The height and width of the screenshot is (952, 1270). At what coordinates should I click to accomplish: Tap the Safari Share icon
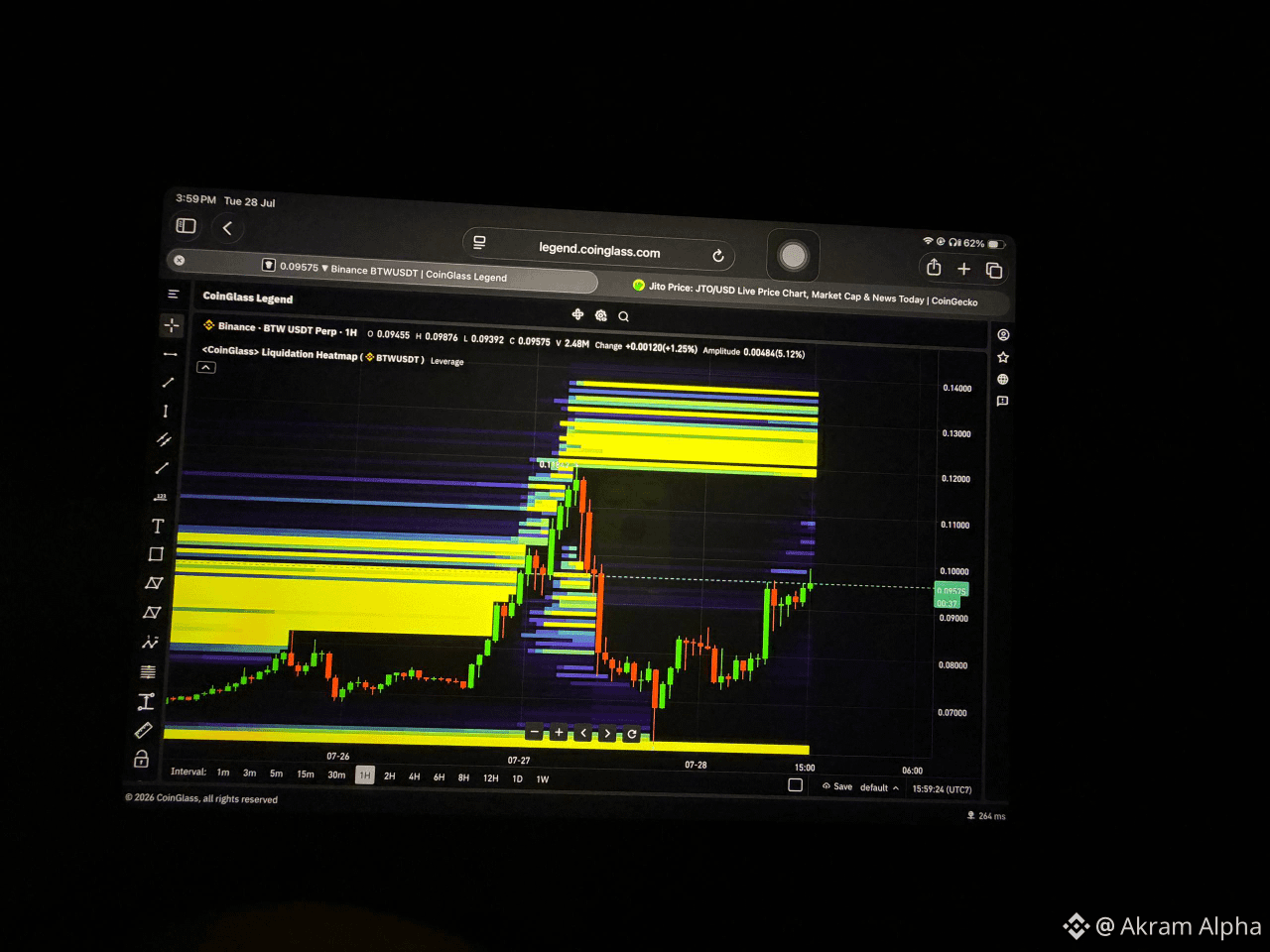pos(934,267)
